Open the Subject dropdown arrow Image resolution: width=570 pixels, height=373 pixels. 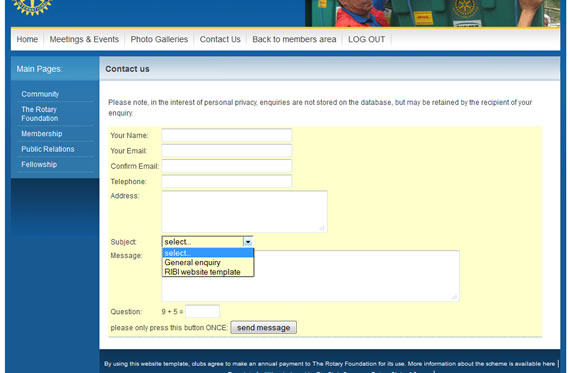[x=248, y=242]
